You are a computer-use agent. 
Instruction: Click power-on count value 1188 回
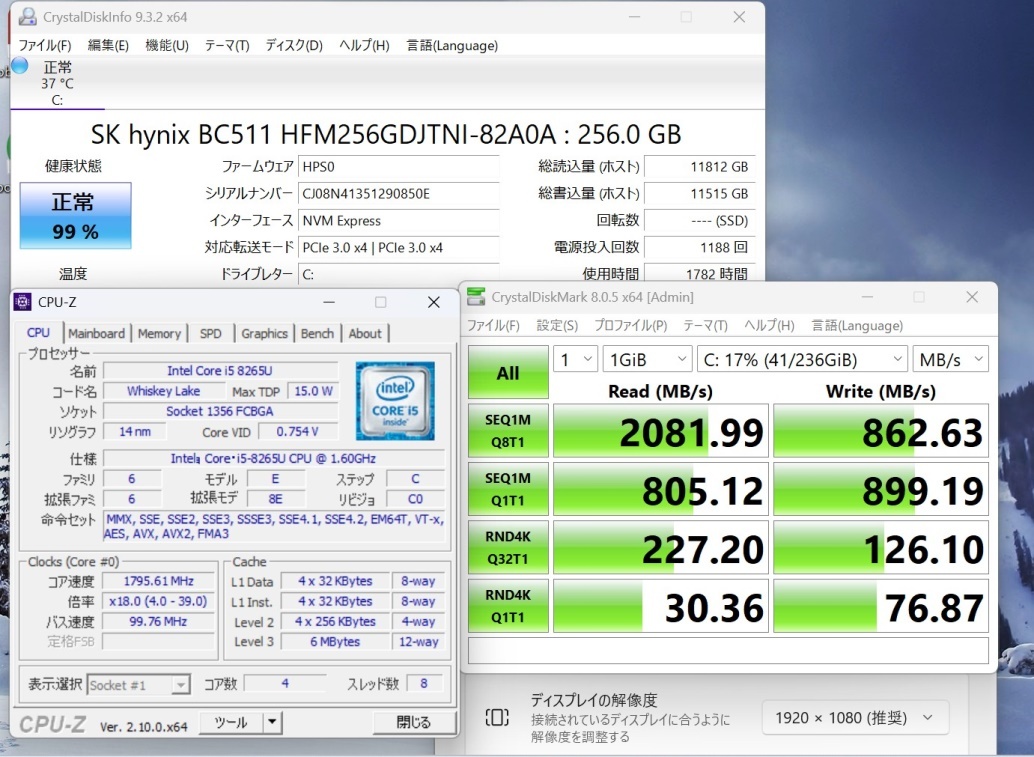tap(699, 248)
